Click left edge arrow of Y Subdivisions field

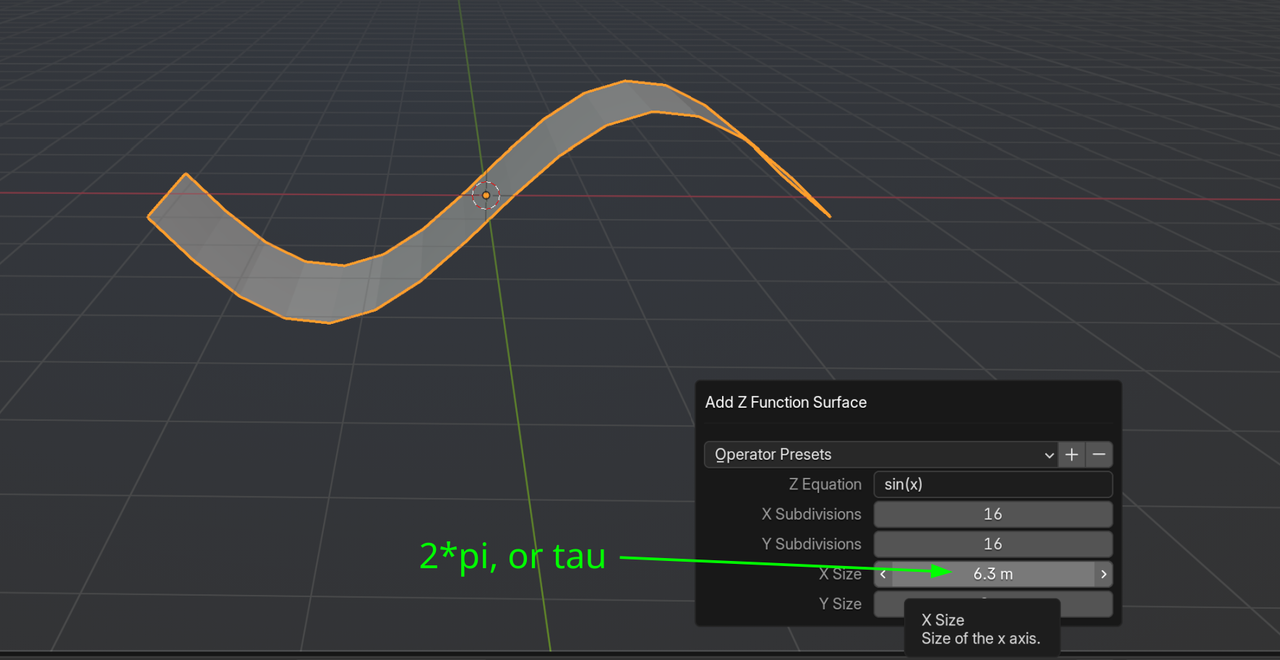click(x=883, y=544)
